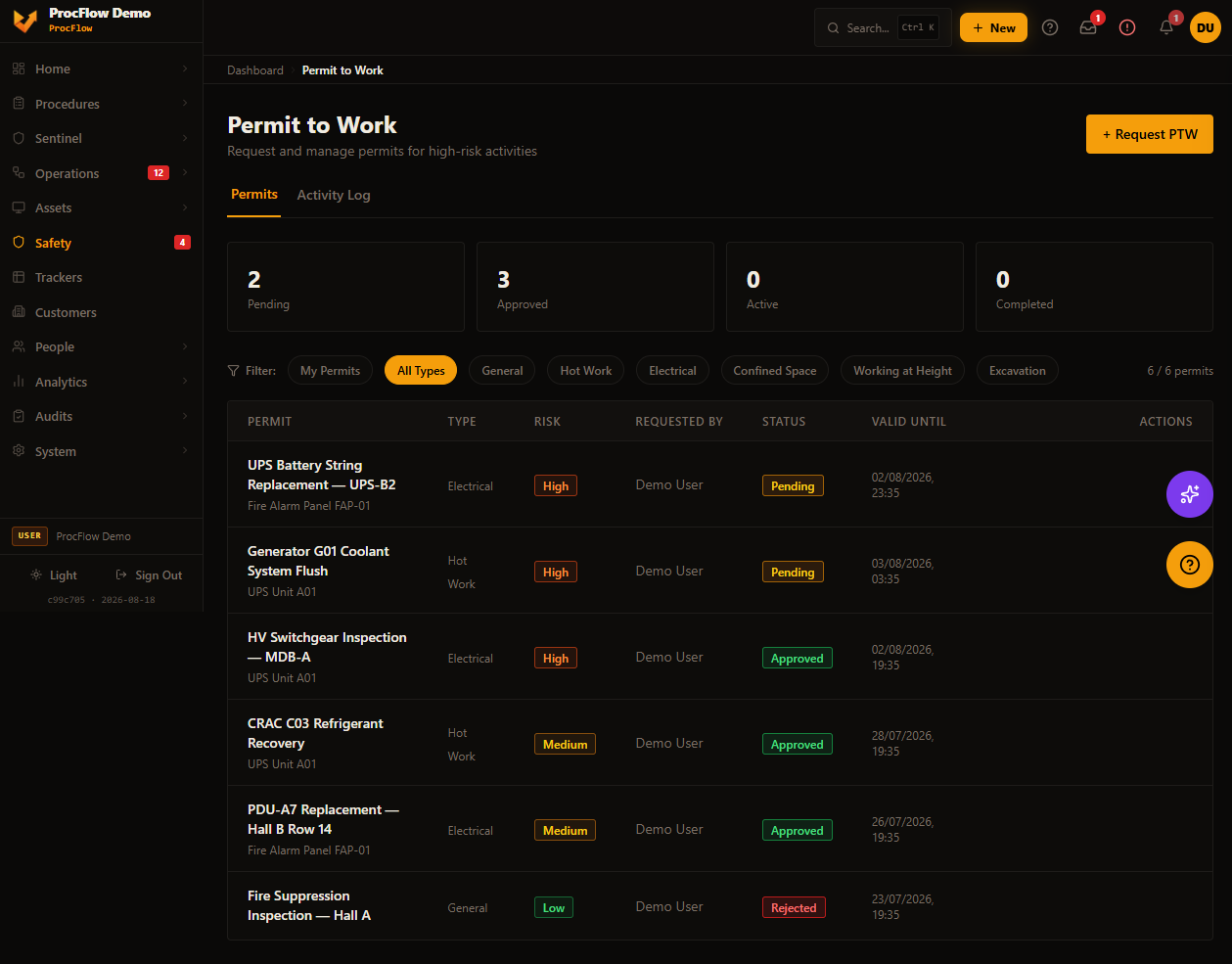The height and width of the screenshot is (964, 1232).
Task: Open Generator G01 Coolant System Flush permit
Action: click(719, 571)
